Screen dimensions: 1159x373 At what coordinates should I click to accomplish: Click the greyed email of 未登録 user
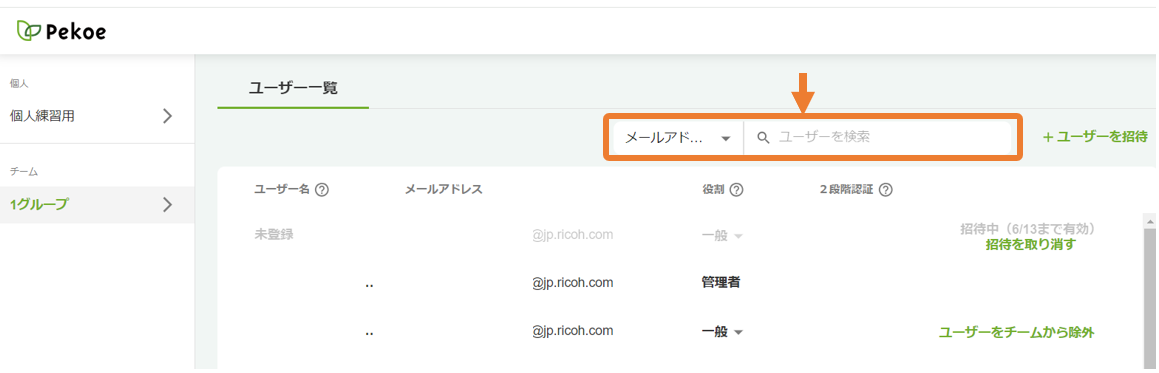(573, 236)
